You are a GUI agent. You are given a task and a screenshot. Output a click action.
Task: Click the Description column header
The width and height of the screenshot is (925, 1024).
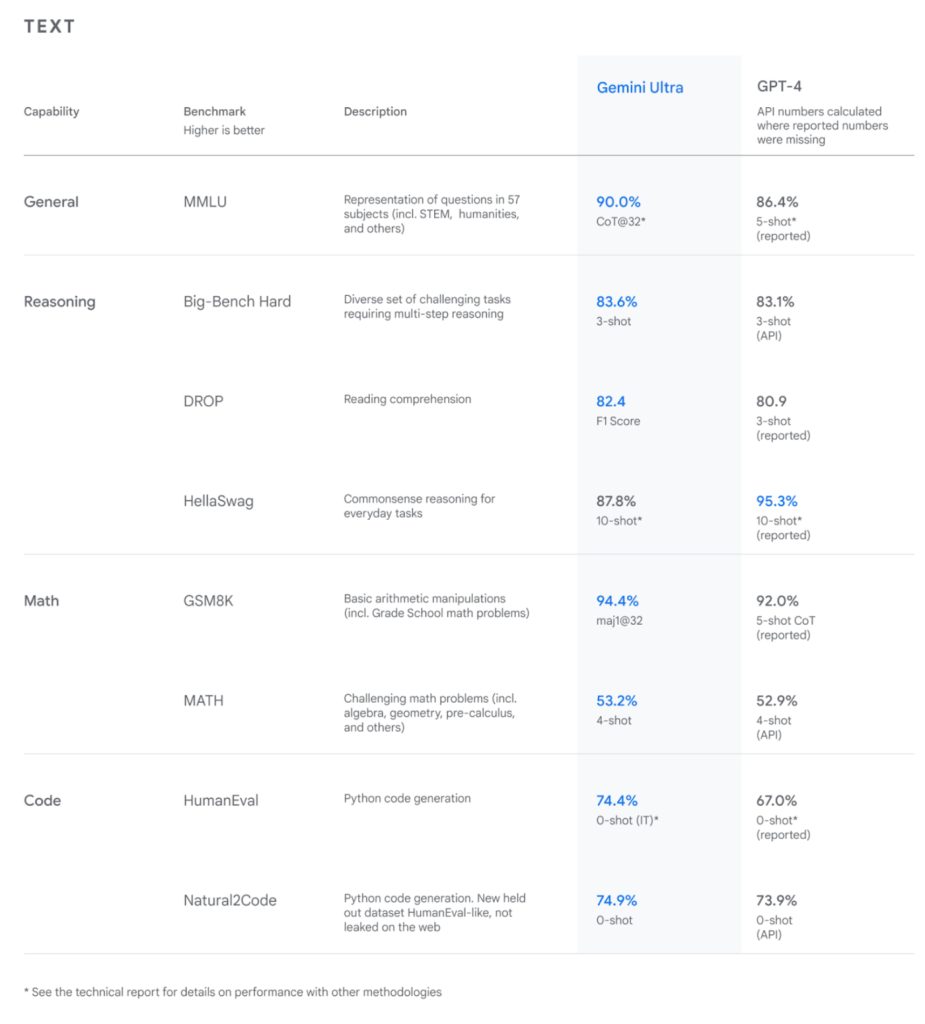375,112
